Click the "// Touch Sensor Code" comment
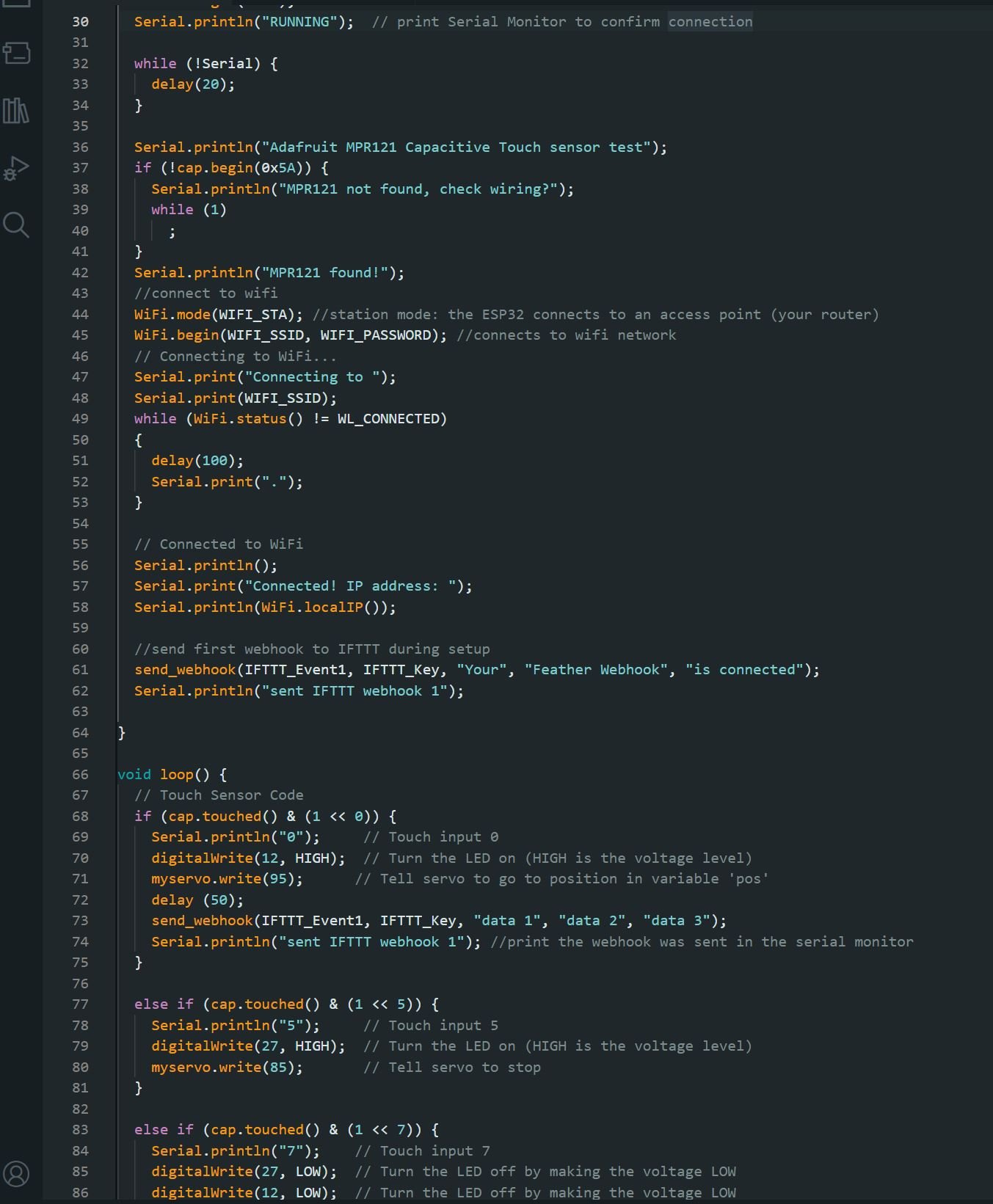 click(x=219, y=795)
